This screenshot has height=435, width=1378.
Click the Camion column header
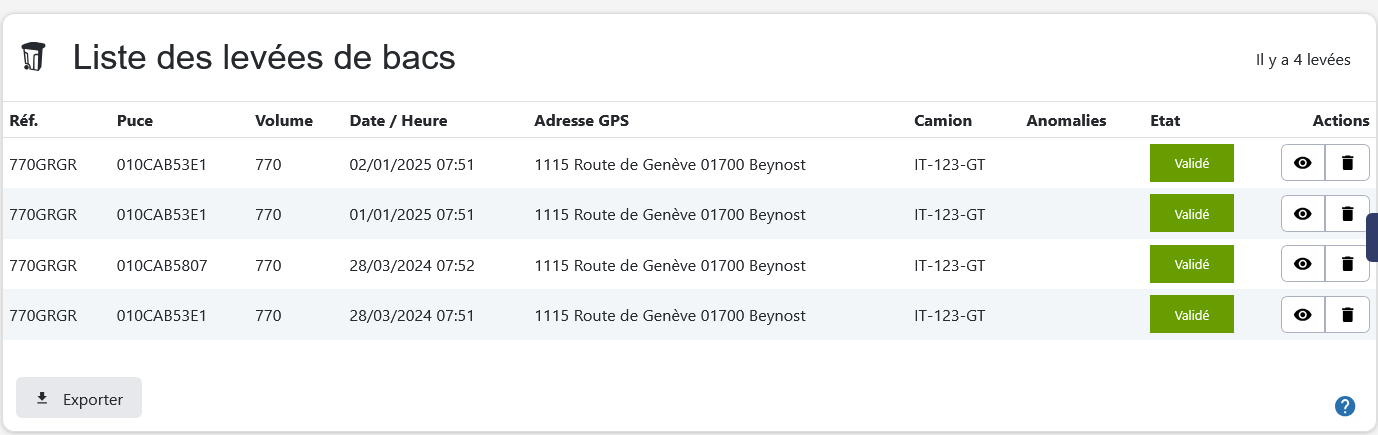942,121
